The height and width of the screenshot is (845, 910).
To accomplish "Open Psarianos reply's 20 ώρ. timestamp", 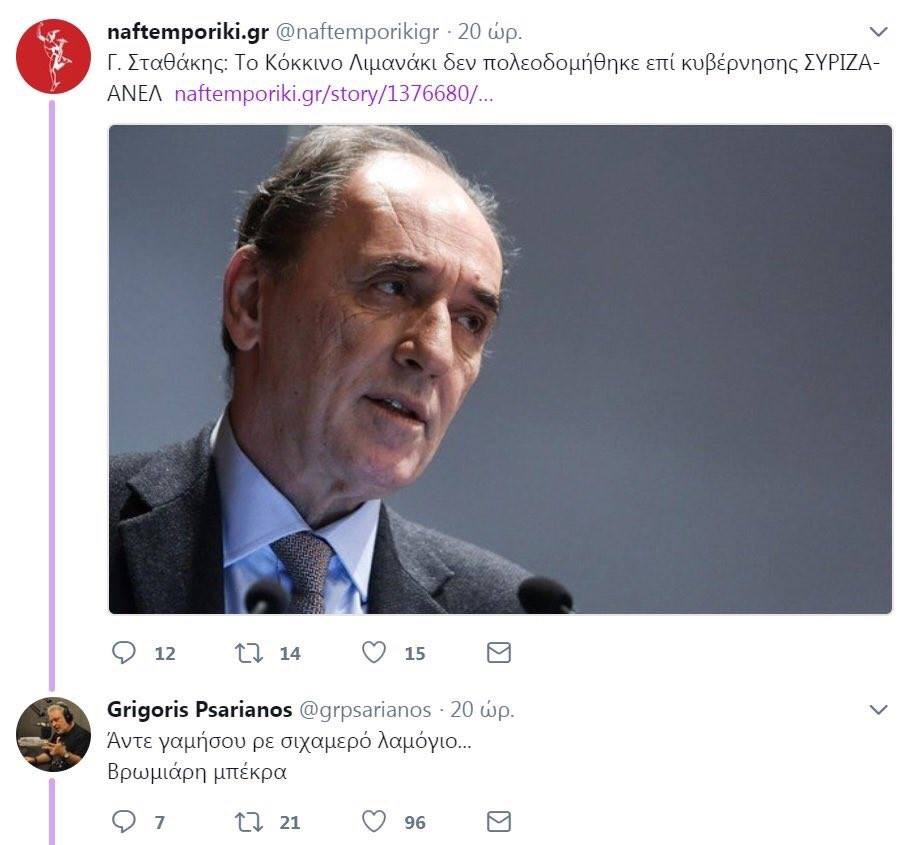I will click(x=482, y=709).
